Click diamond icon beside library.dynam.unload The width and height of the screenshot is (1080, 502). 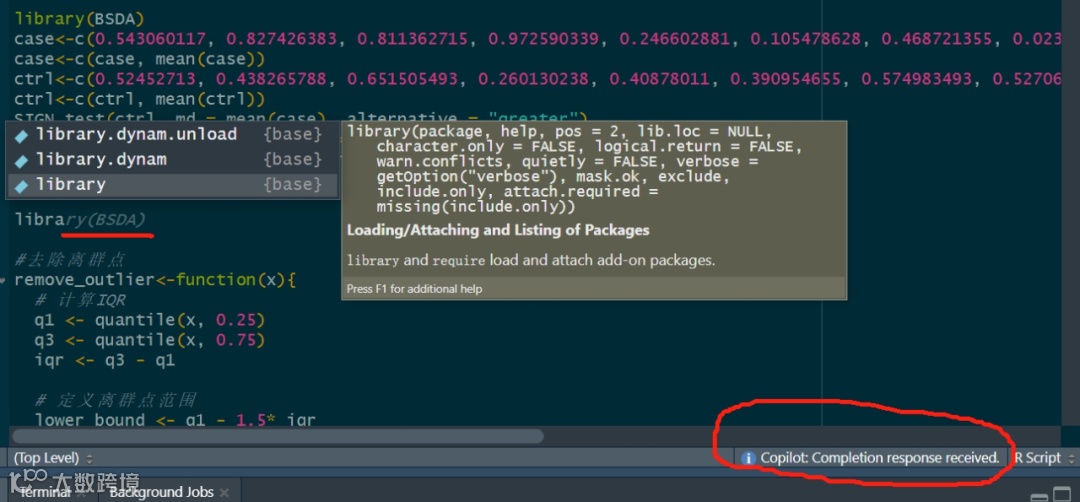(21, 135)
